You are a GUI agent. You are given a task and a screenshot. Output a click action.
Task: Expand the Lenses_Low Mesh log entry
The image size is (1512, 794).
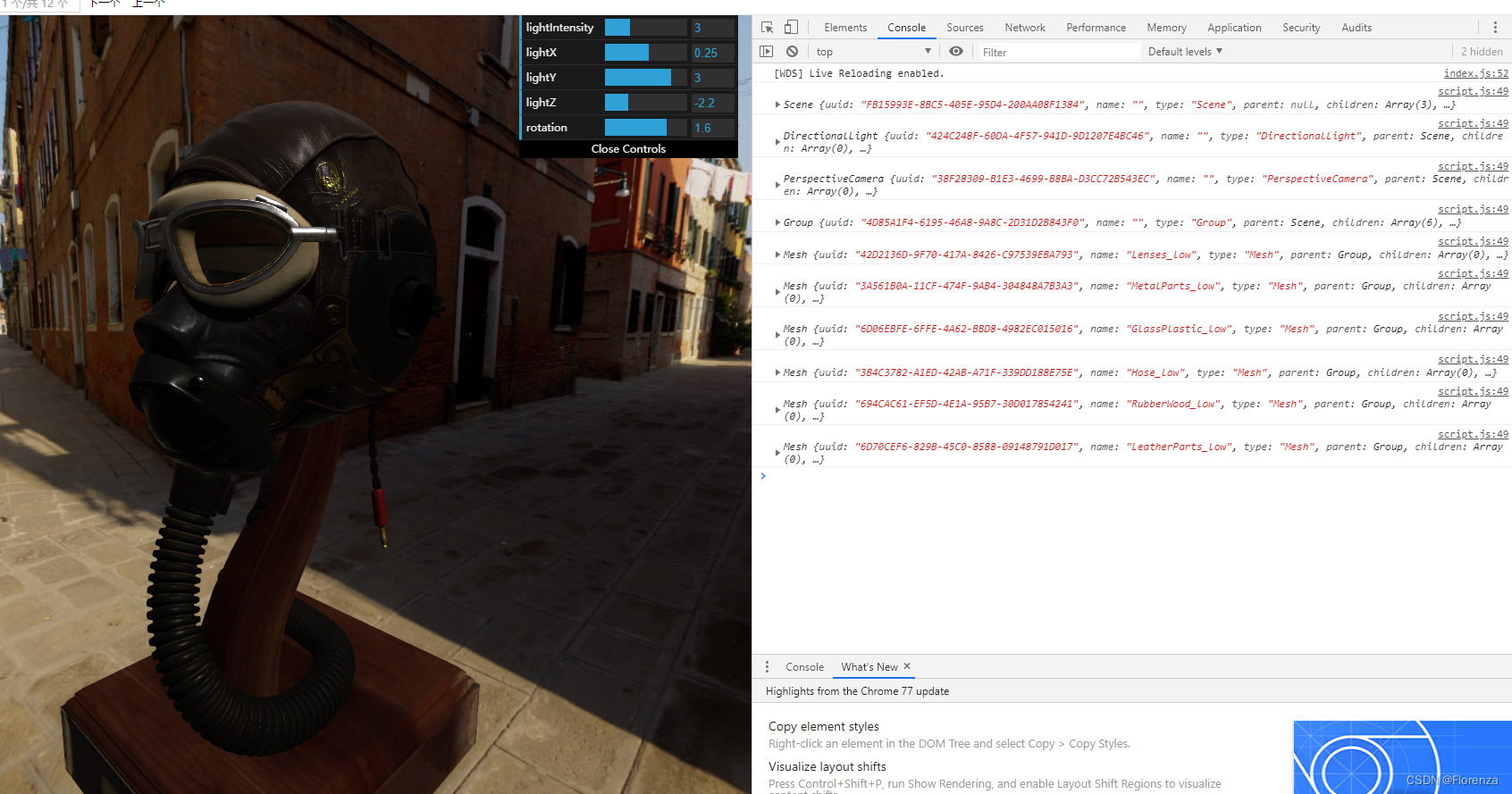pyautogui.click(x=777, y=255)
